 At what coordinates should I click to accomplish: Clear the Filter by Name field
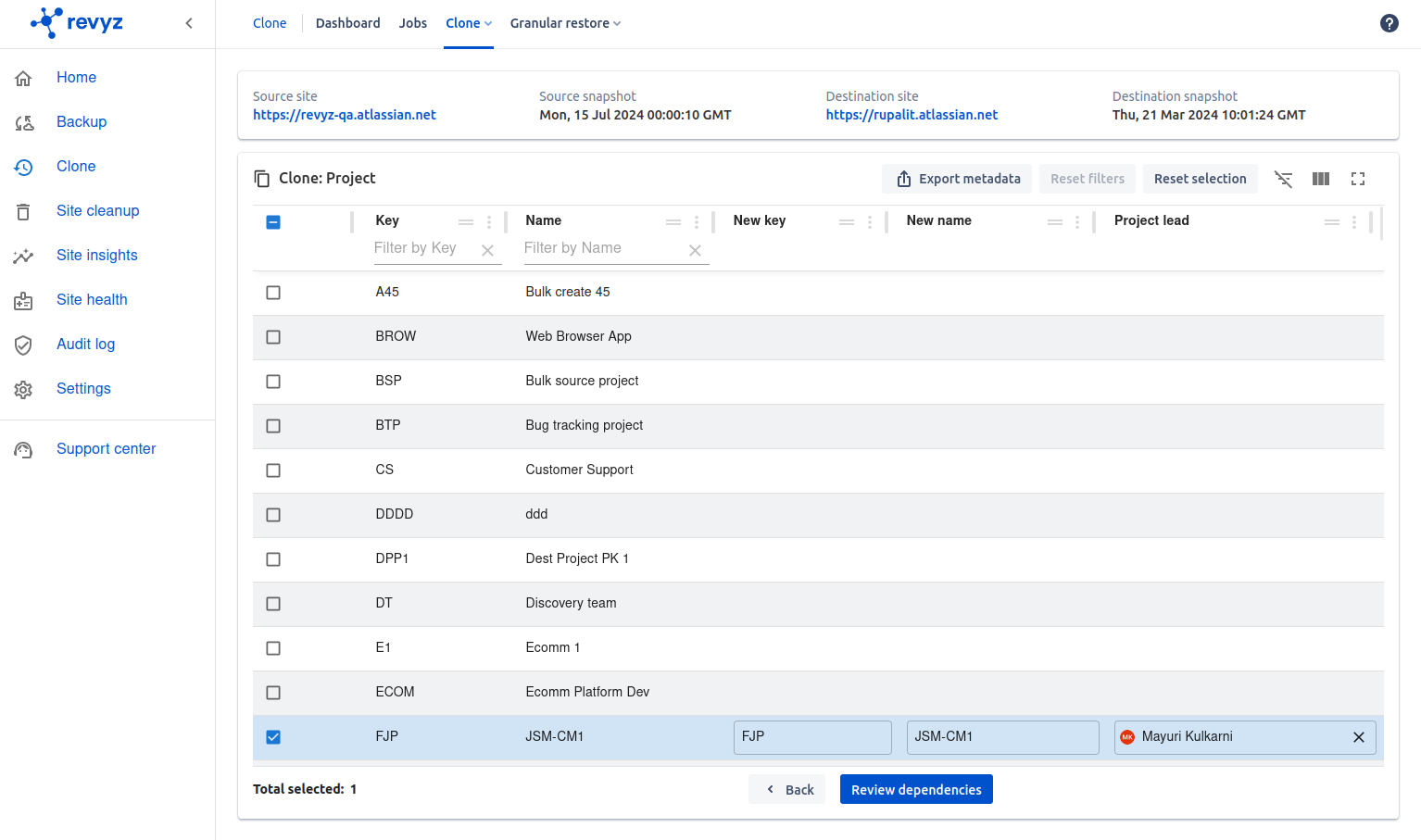[x=695, y=250]
